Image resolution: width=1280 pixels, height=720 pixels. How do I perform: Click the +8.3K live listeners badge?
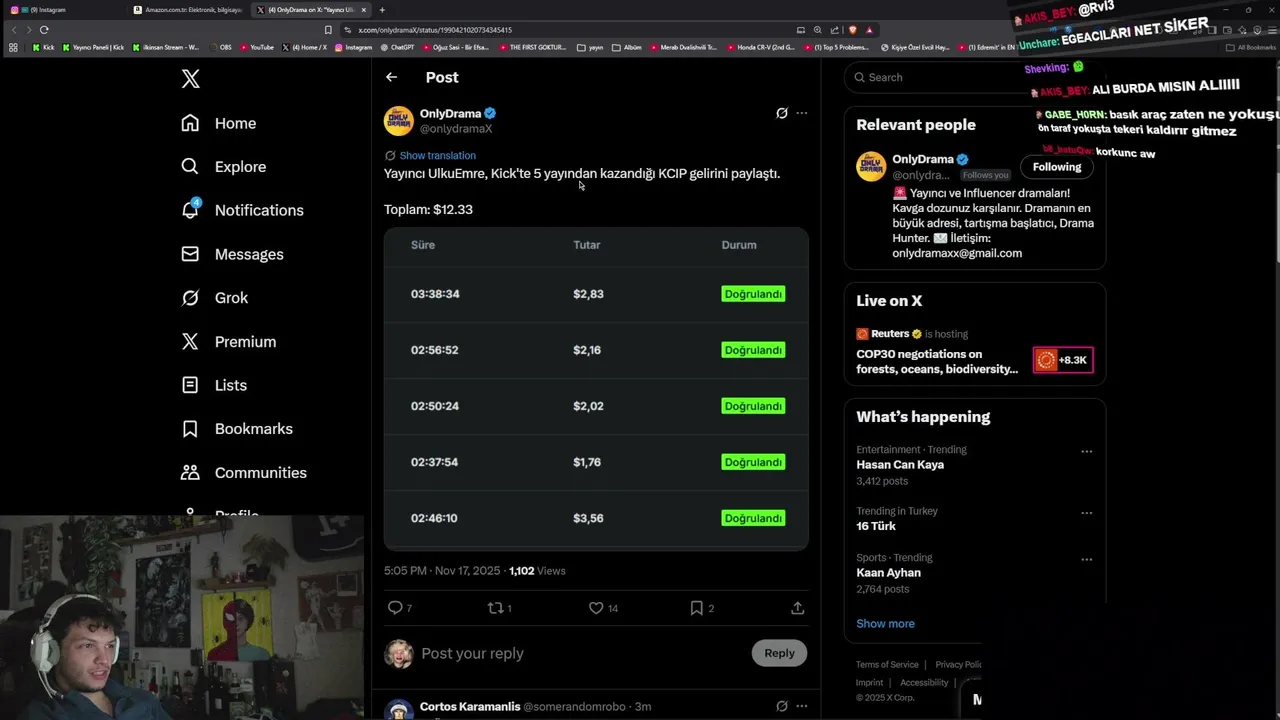point(1063,360)
